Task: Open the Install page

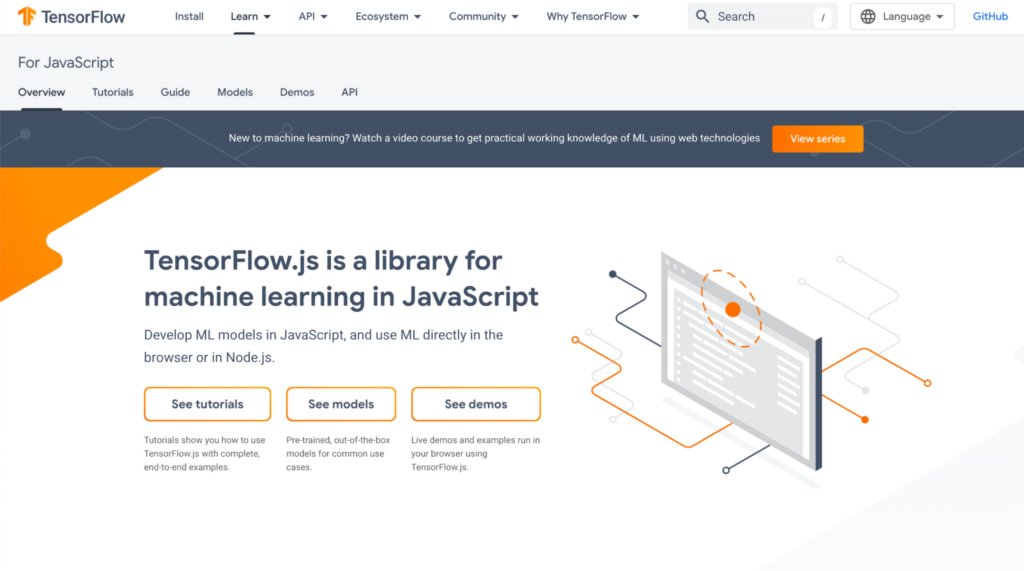Action: coord(189,16)
